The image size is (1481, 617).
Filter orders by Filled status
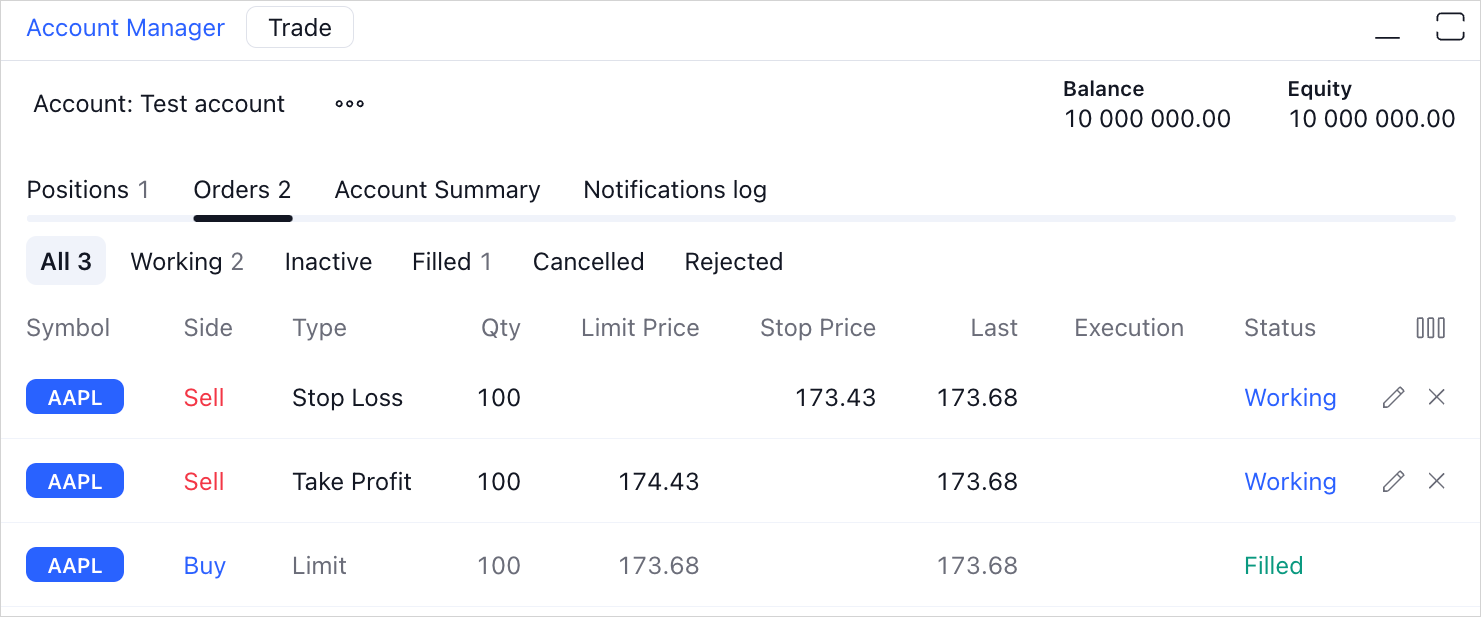[x=451, y=262]
